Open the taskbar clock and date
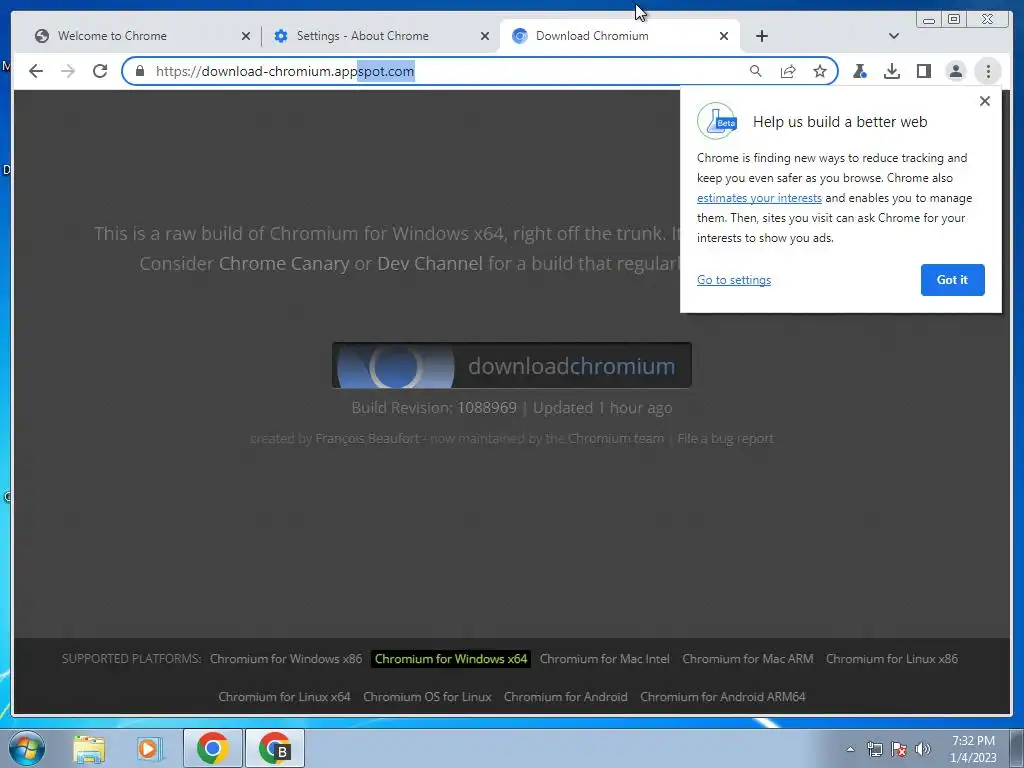This screenshot has height=768, width=1024. [x=973, y=749]
